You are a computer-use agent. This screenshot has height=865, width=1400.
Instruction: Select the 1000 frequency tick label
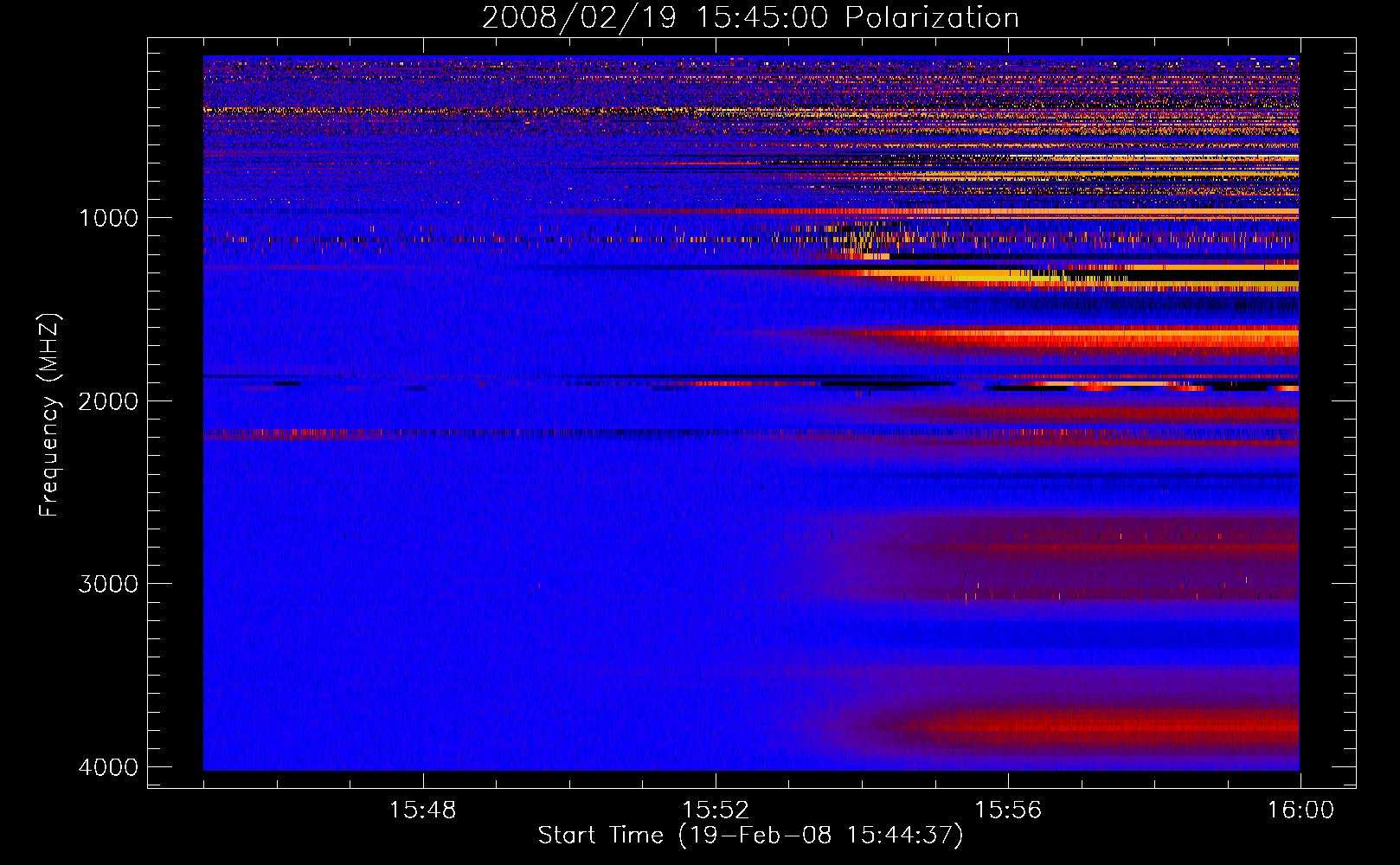[108, 217]
